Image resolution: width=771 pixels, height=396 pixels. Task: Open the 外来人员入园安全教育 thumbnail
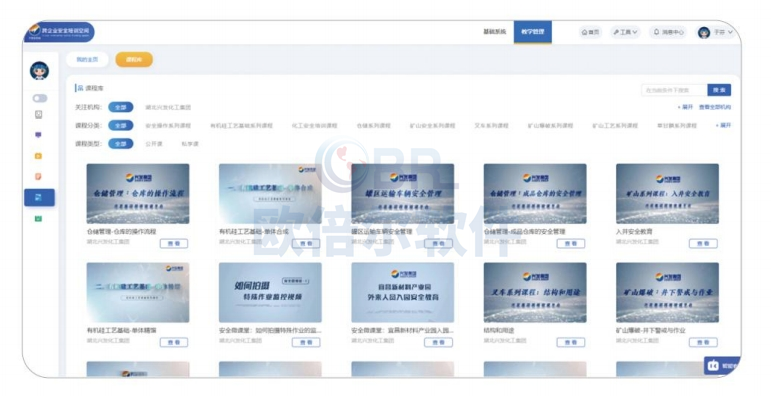pyautogui.click(x=403, y=293)
